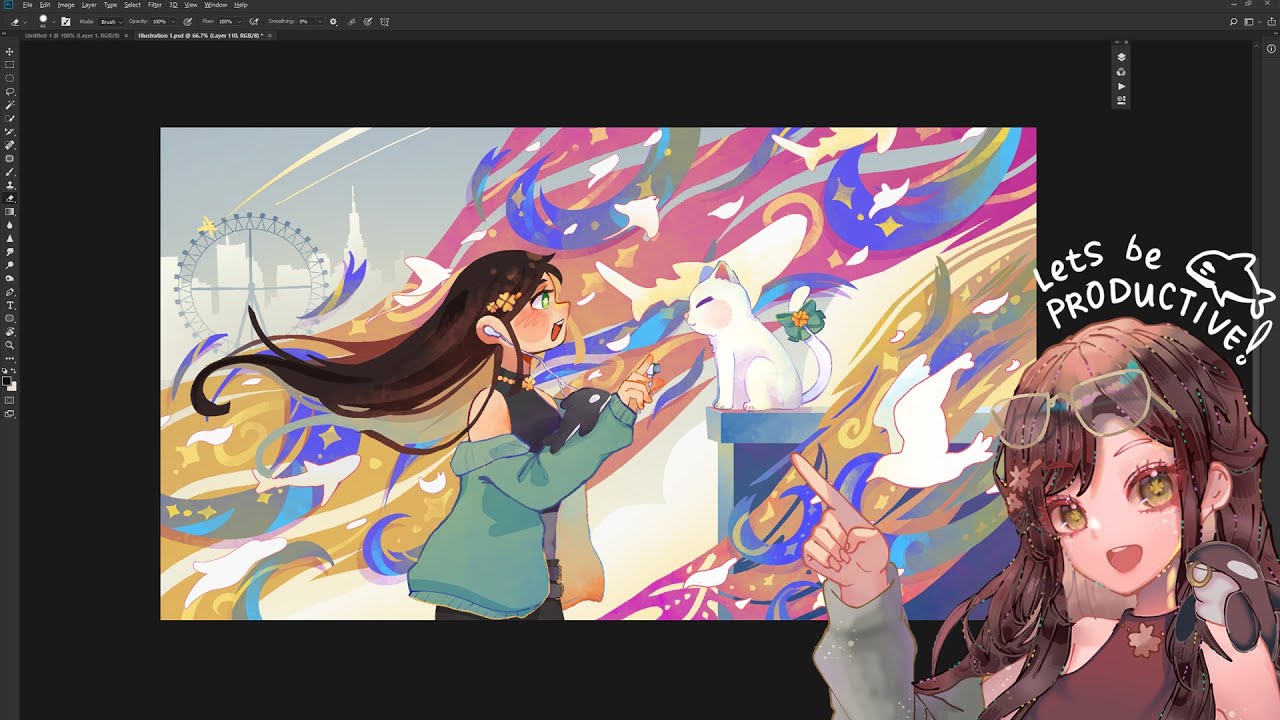Click the Flow 100% value field
Viewport: 1280px width, 720px height.
225,21
